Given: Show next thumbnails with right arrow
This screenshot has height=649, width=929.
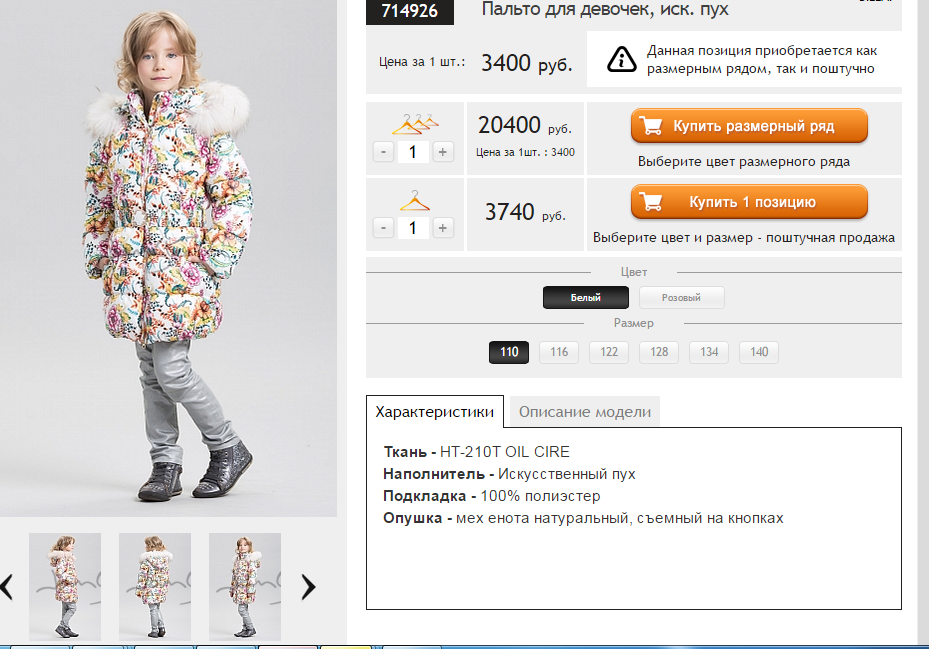Looking at the screenshot, I should [308, 587].
